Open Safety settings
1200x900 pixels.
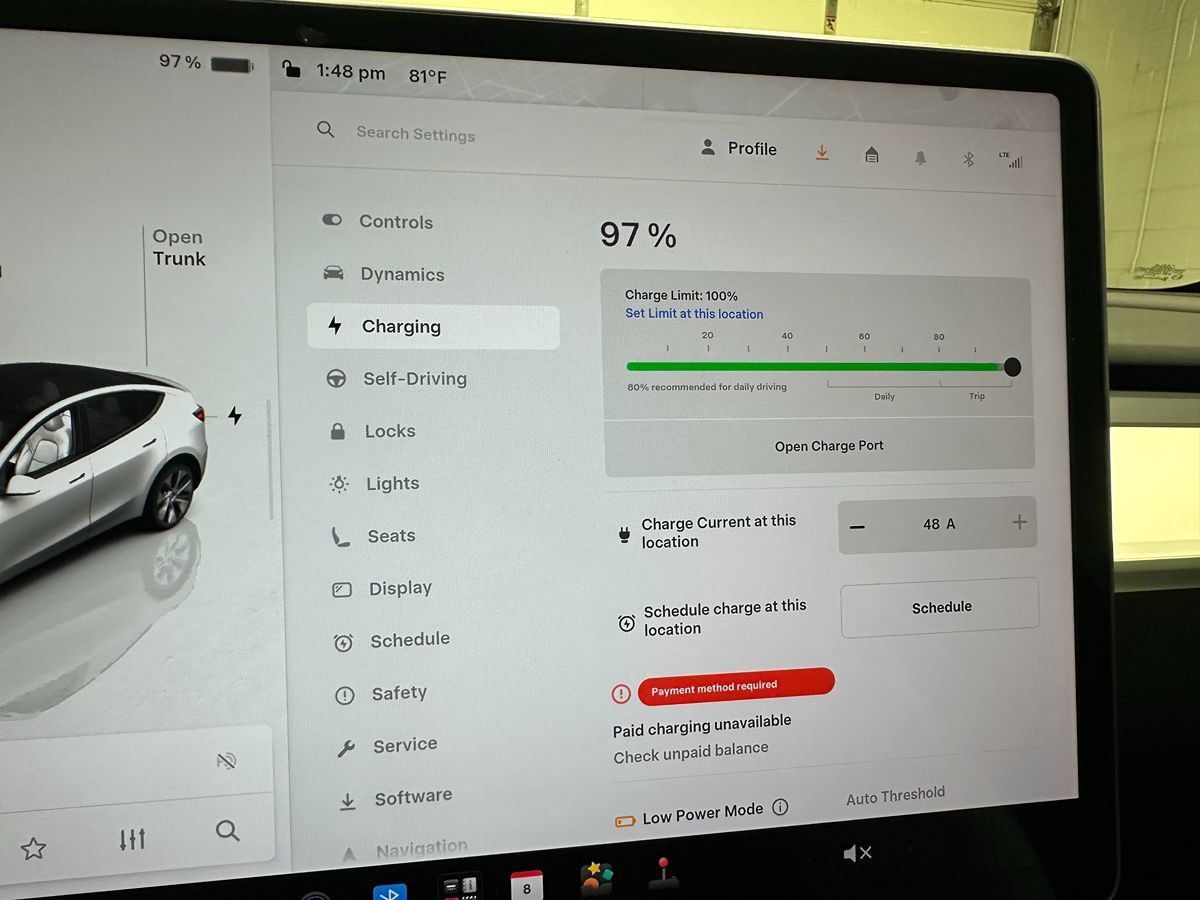coord(381,693)
